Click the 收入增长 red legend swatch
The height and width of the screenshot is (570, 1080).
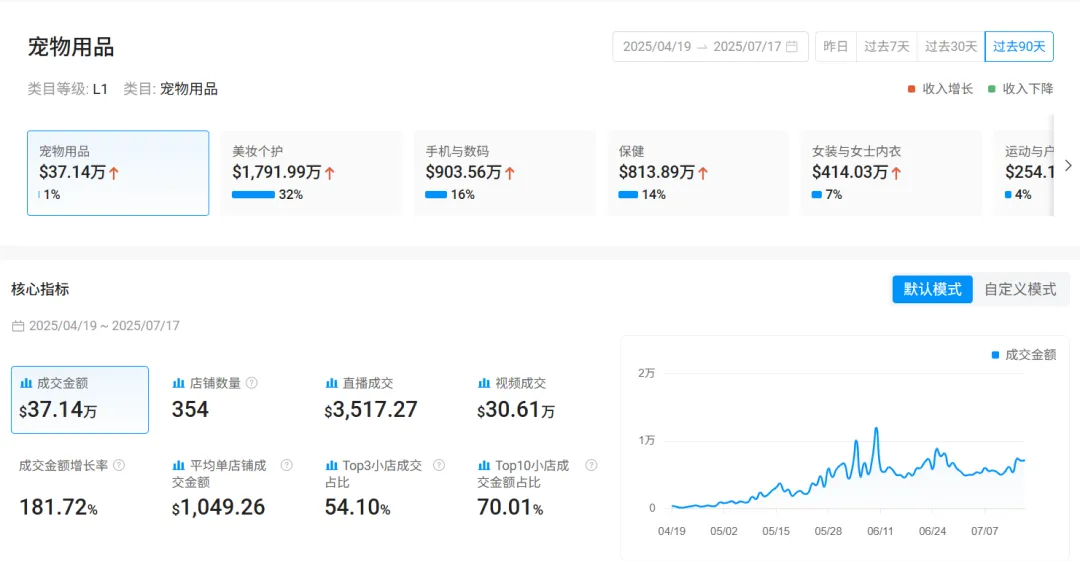(x=911, y=89)
